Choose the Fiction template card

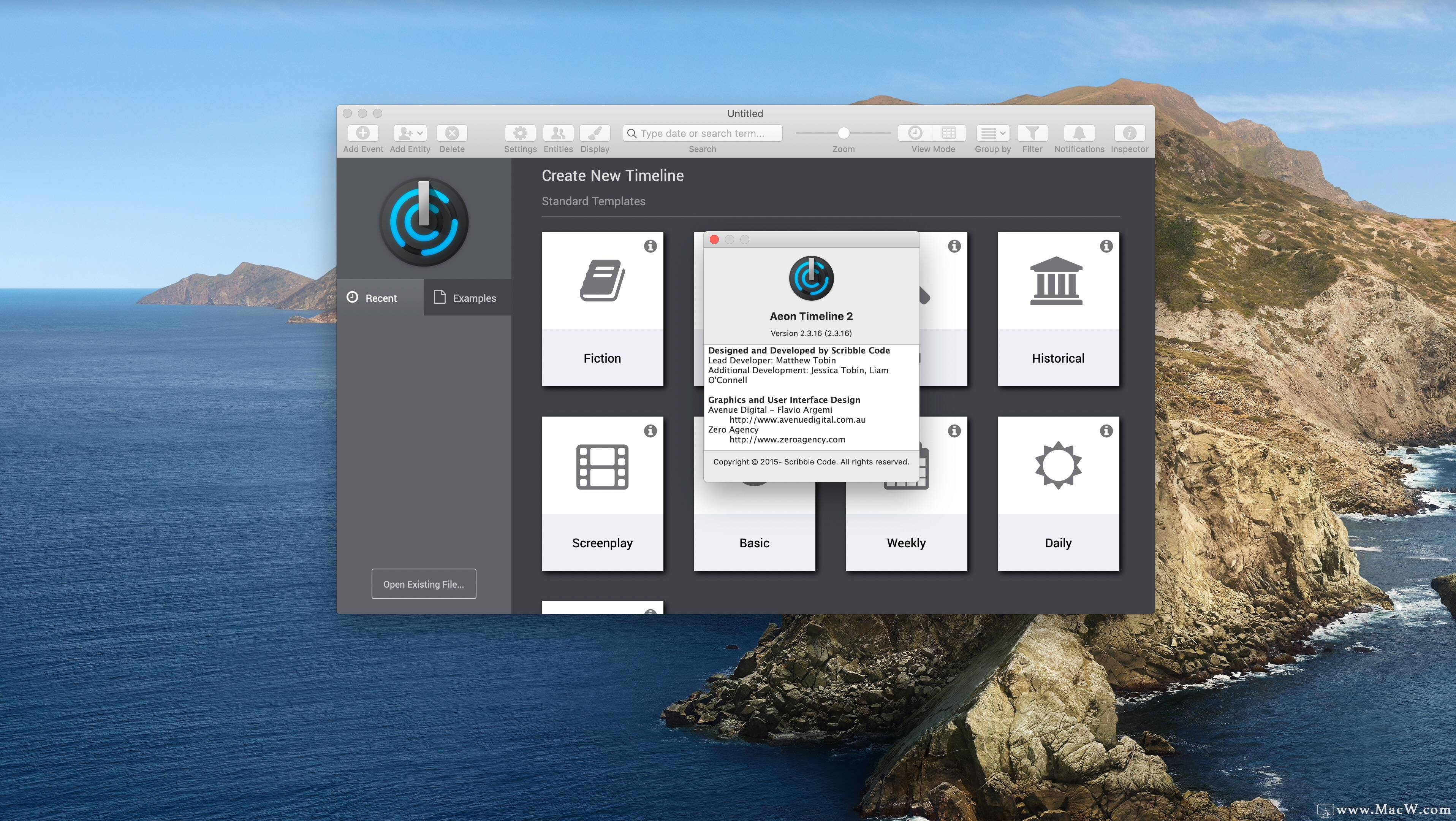tap(602, 309)
